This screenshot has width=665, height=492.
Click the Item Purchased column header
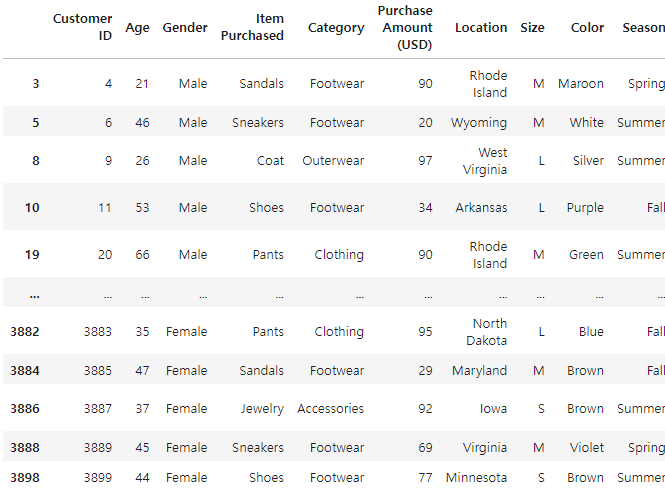252,27
